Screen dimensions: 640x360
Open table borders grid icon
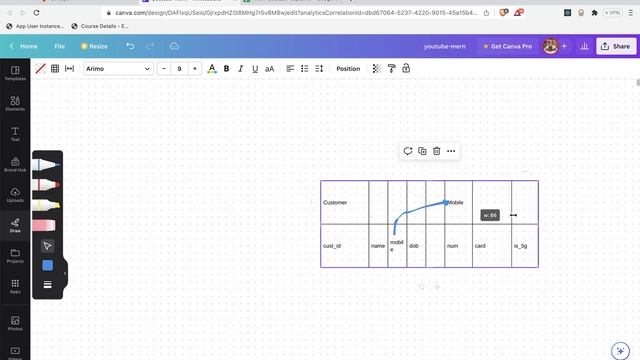coord(55,69)
